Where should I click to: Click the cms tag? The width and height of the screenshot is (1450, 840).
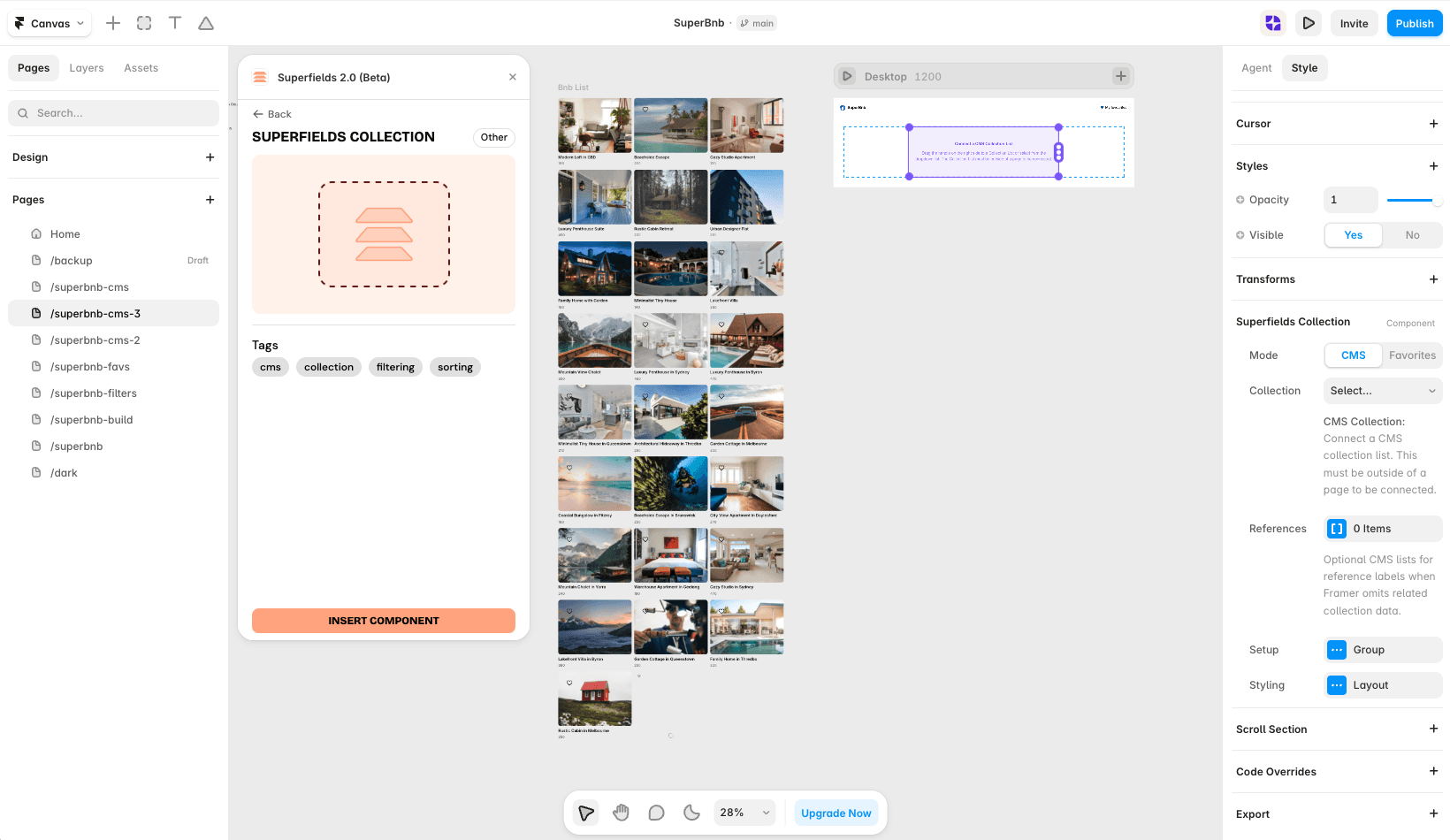click(271, 367)
